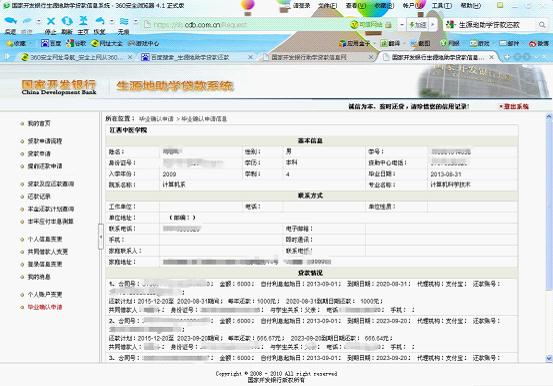Open address bar history dropdown
Viewport: 553px width, 386px height.
pyautogui.click(x=401, y=25)
